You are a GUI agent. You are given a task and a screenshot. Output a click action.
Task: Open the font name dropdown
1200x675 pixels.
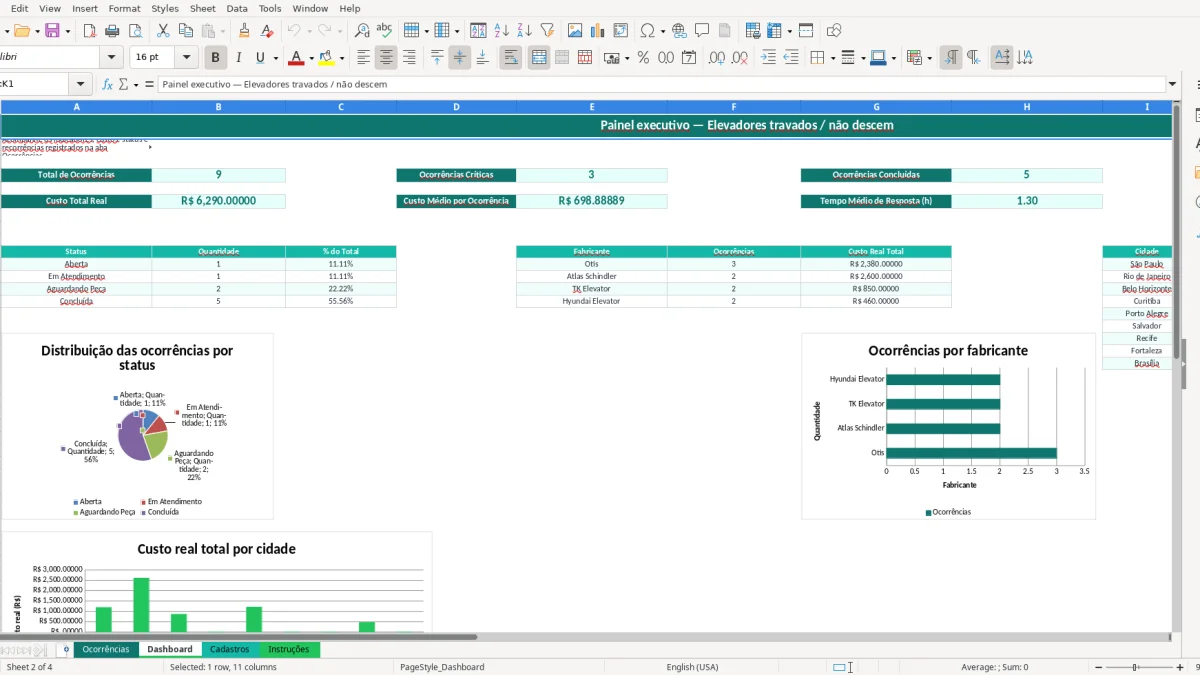[x=112, y=58]
